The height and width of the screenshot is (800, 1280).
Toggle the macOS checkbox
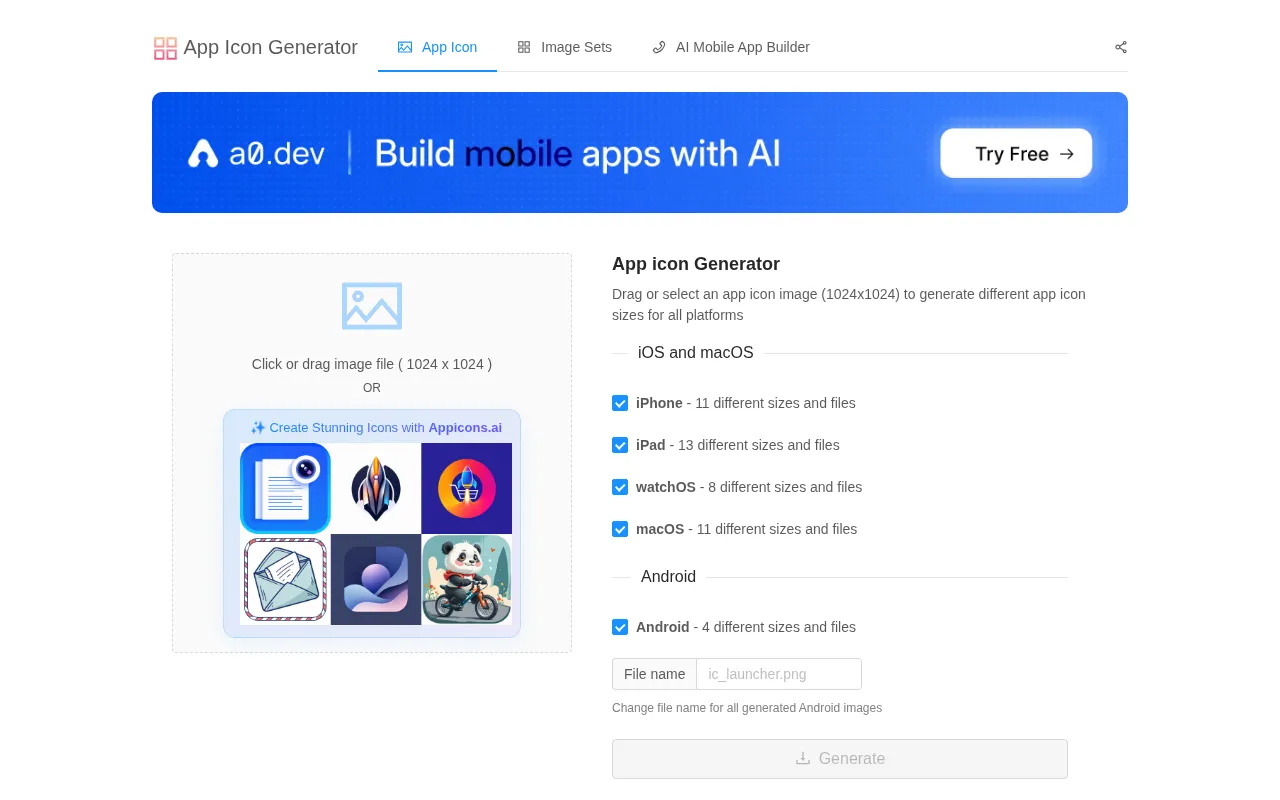pos(620,529)
